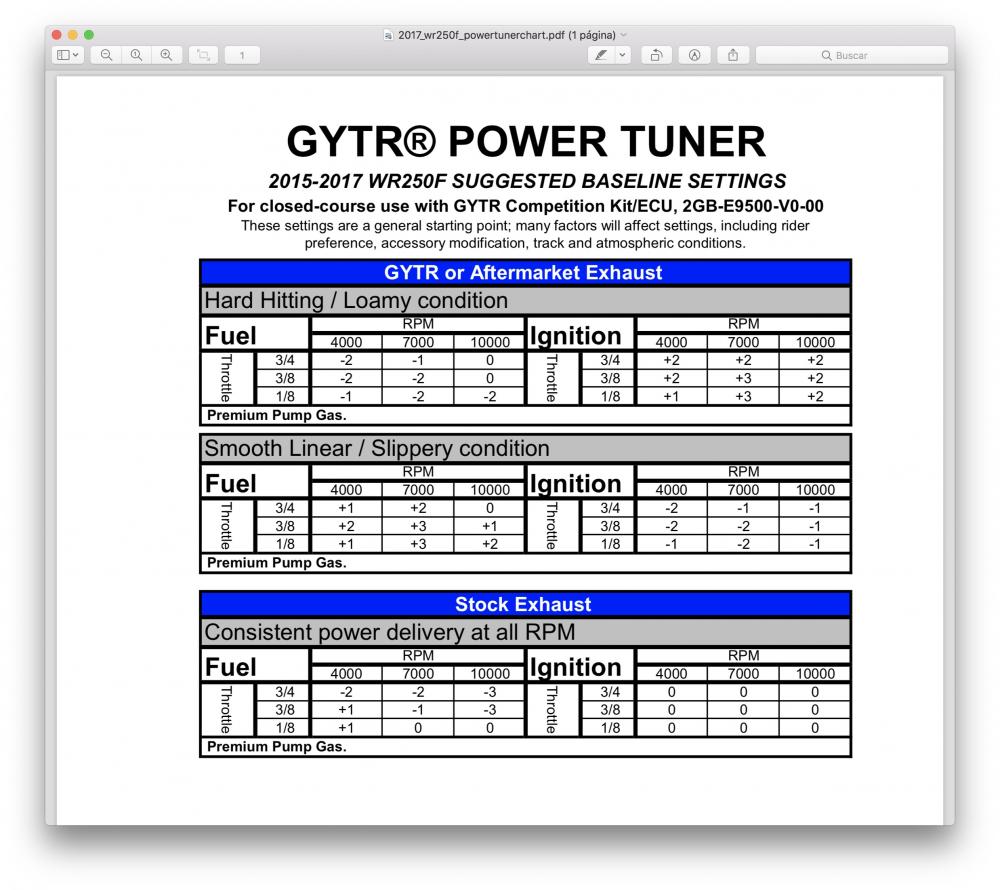Click Premium Pump Gas under Stock Exhaust table
Viewport: 1000px width, 890px height.
[277, 747]
